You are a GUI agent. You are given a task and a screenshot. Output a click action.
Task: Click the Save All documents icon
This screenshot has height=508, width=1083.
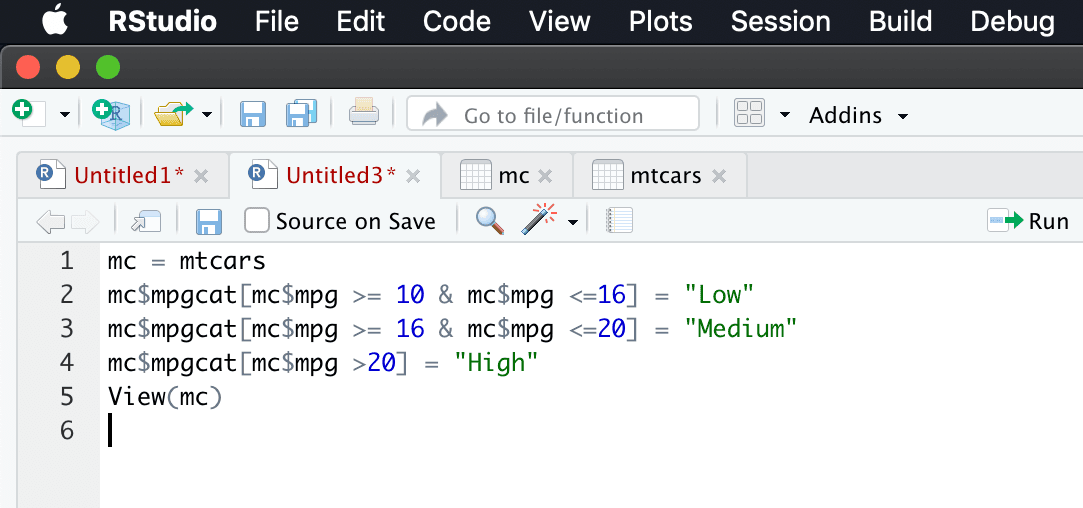tap(301, 114)
